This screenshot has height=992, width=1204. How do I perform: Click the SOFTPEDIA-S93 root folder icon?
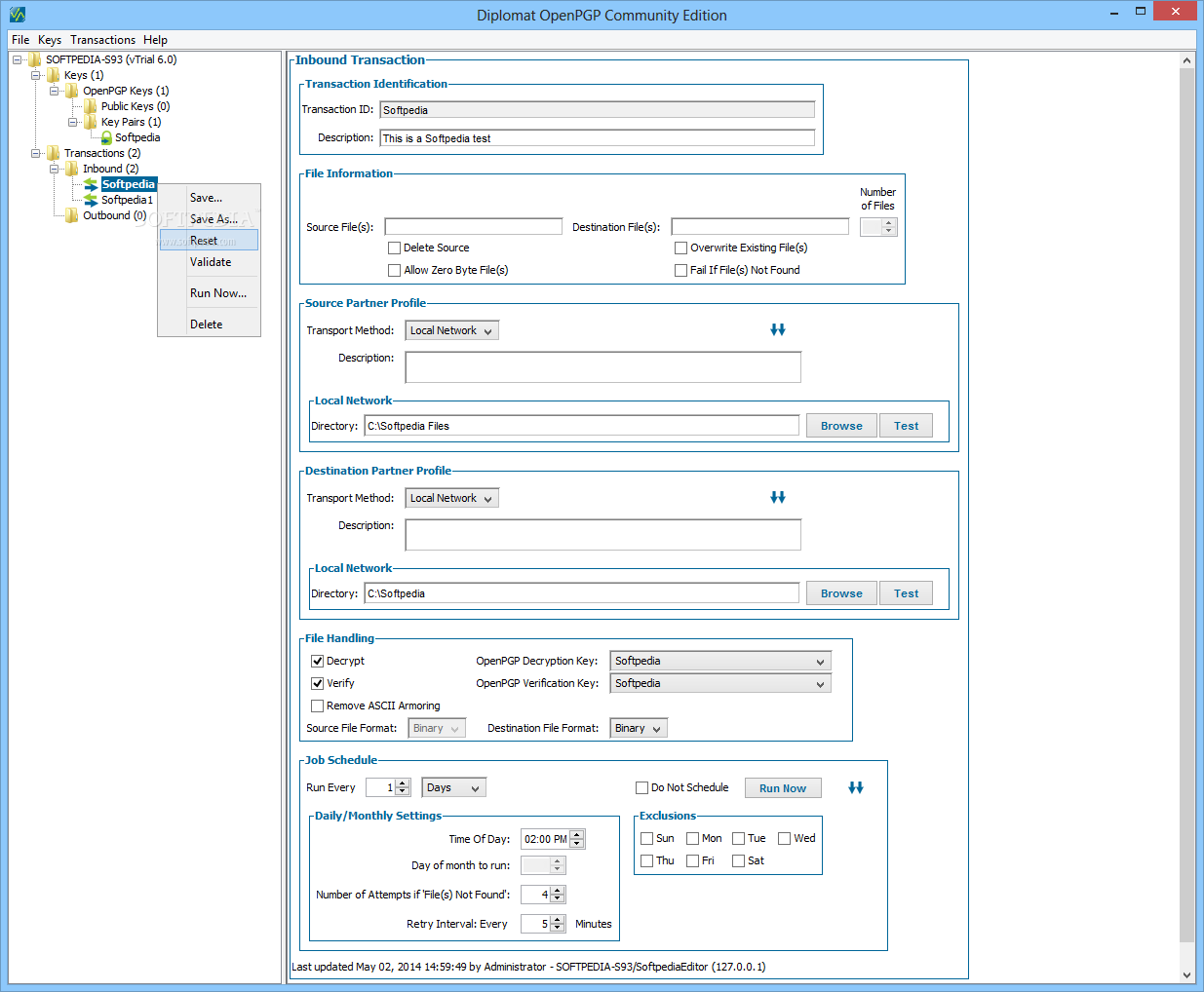tap(35, 59)
